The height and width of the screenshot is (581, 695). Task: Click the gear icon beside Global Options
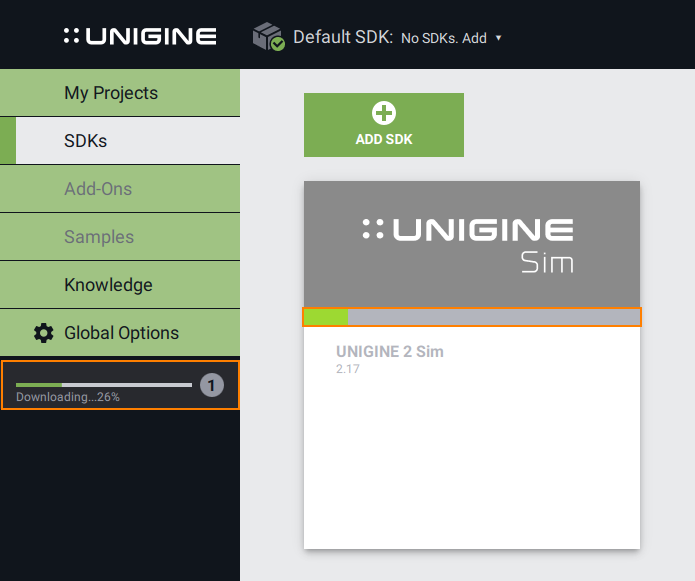tap(43, 333)
